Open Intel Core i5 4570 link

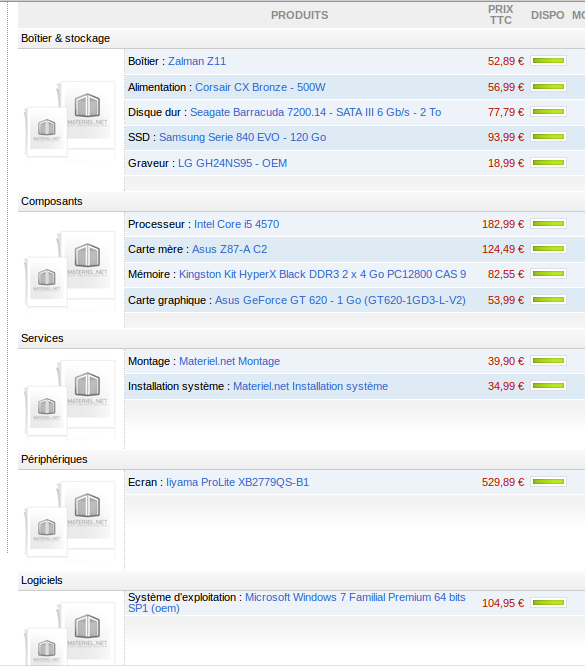(x=237, y=224)
